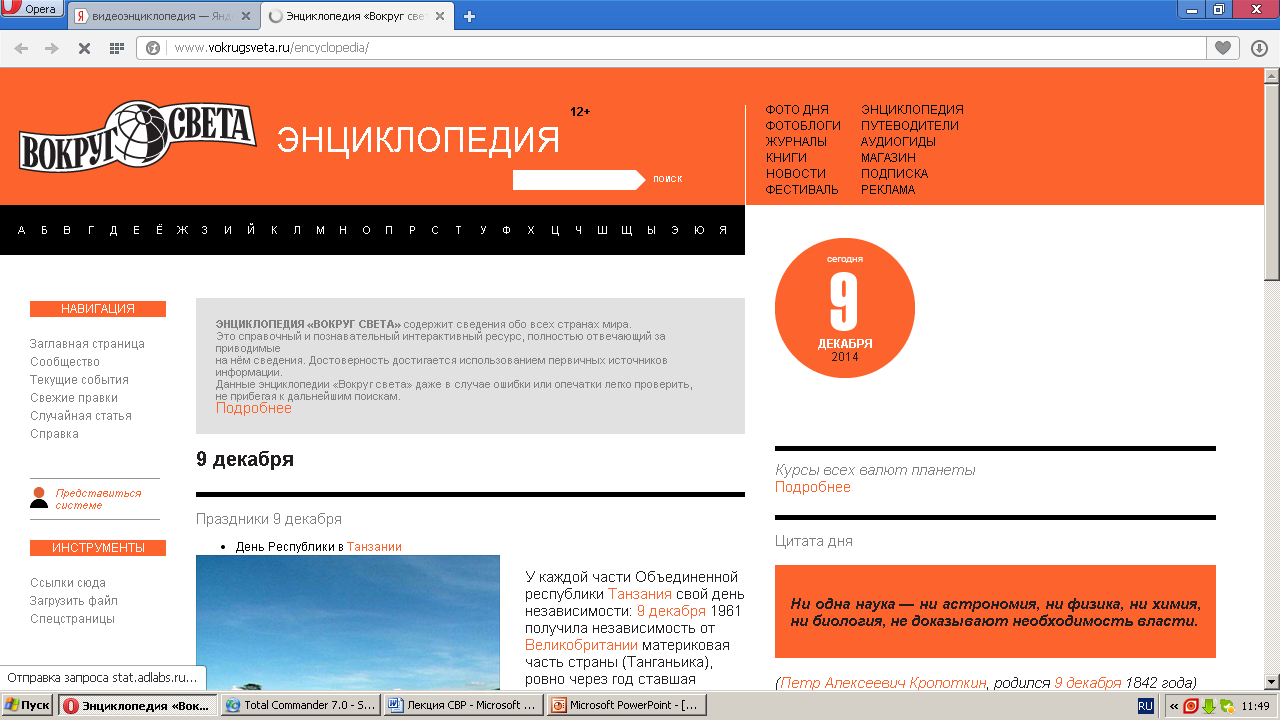Click the red Opera tray icon
Image resolution: width=1280 pixels, height=720 pixels.
coord(1191,706)
